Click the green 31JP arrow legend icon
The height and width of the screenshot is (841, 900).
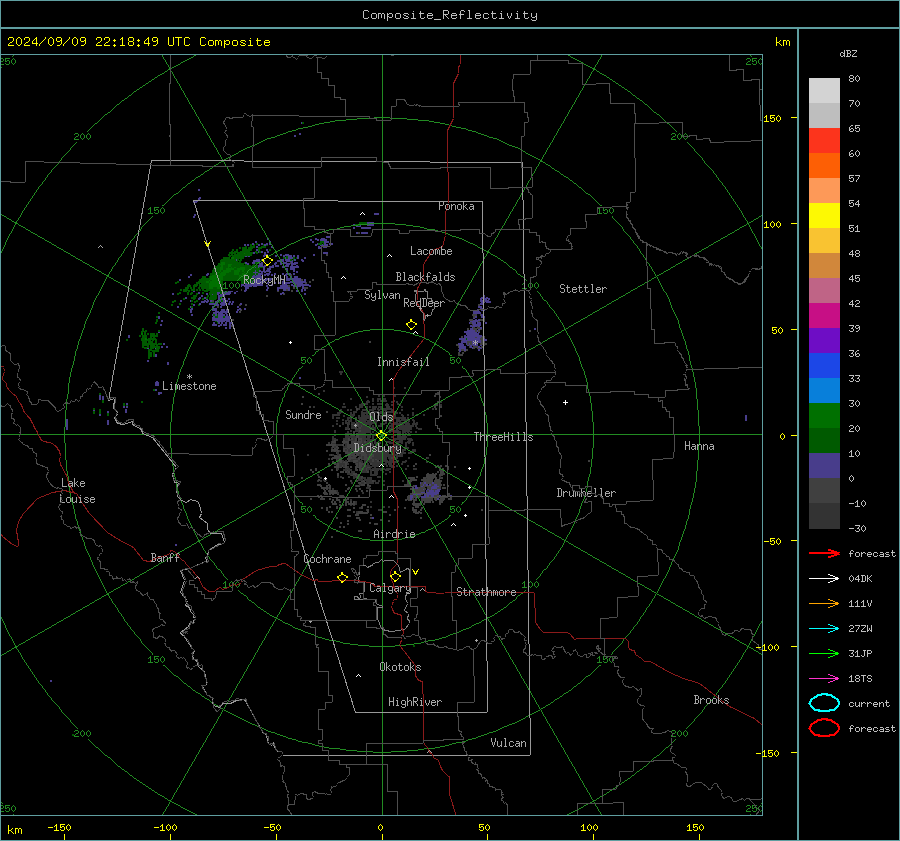(x=824, y=653)
